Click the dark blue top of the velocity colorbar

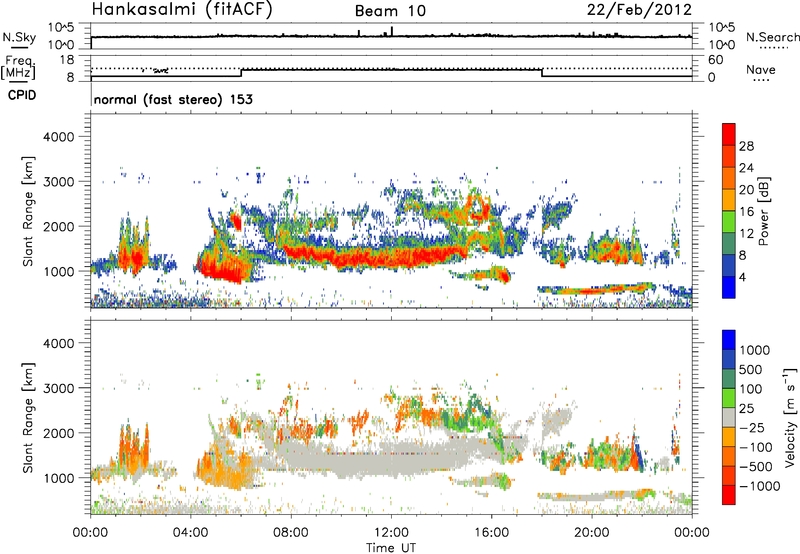(729, 340)
